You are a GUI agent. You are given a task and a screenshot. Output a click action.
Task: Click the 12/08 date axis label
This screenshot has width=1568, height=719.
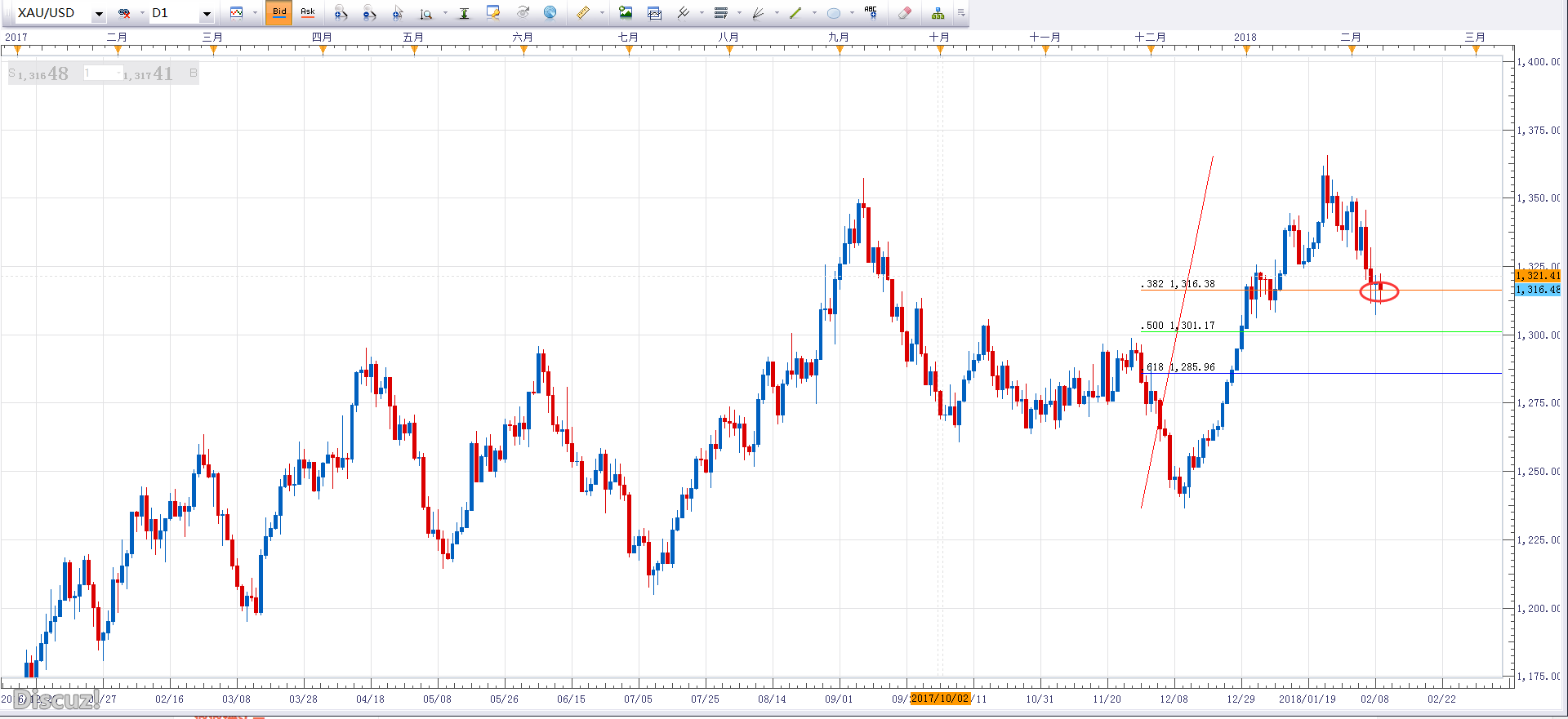pos(1174,699)
